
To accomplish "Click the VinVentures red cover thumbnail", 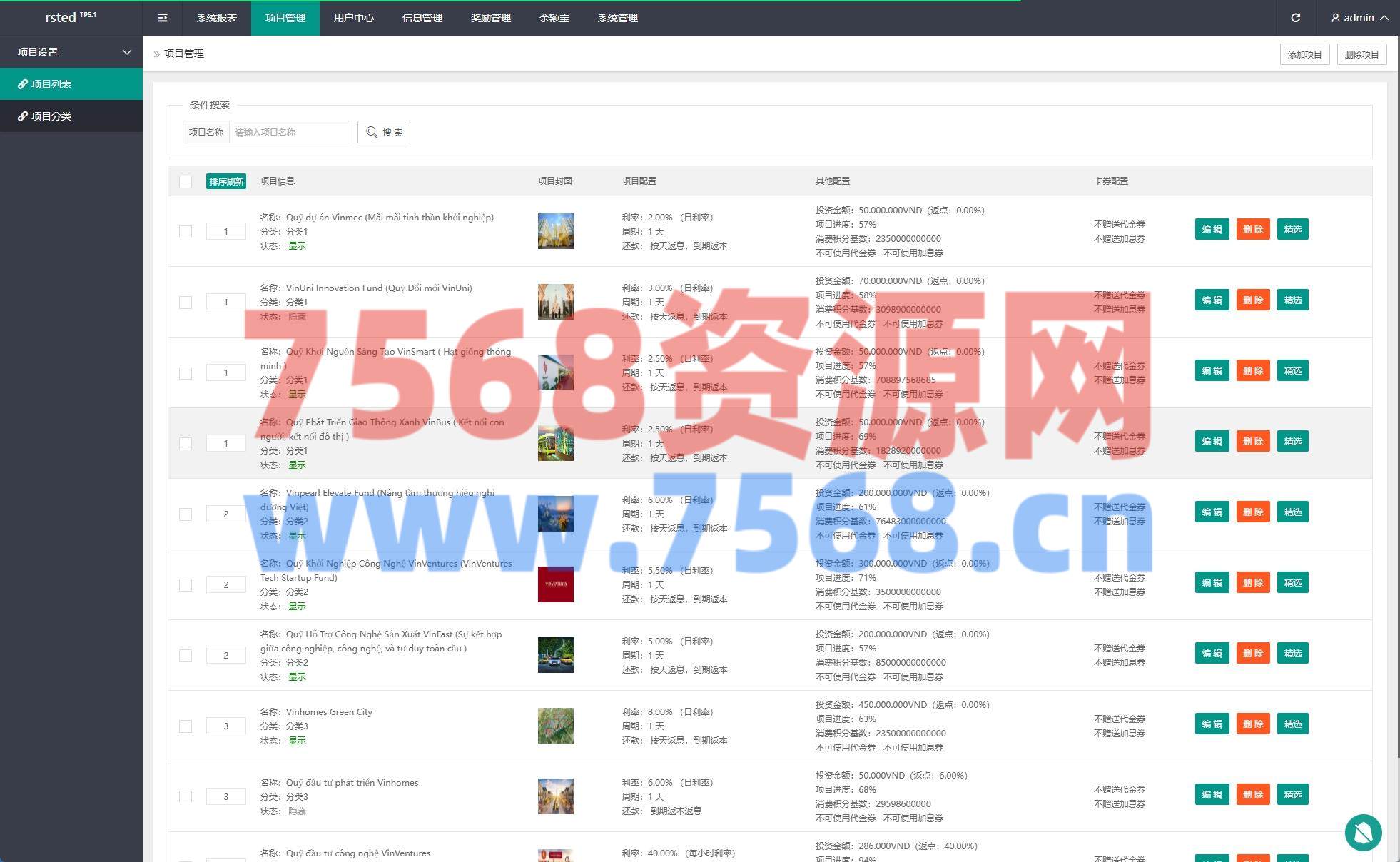I will [555, 584].
